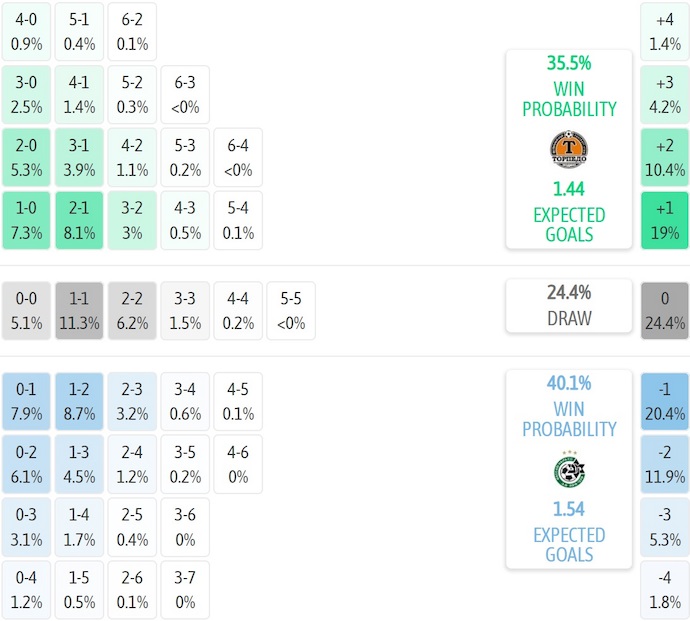Image resolution: width=690 pixels, height=621 pixels.
Task: Select the 1-1 draw score cell
Action: [x=78, y=310]
